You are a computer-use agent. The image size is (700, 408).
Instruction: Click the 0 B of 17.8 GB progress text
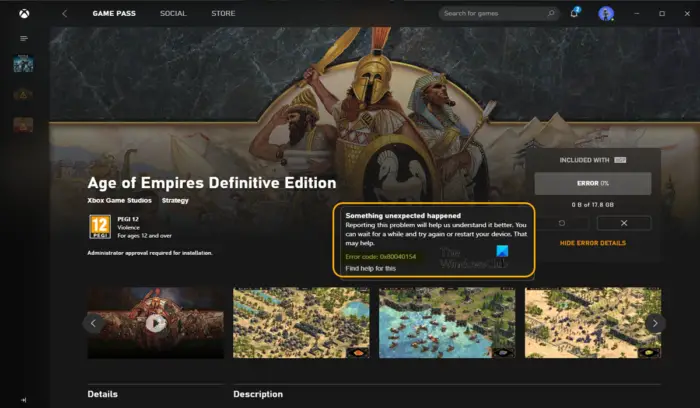click(593, 205)
